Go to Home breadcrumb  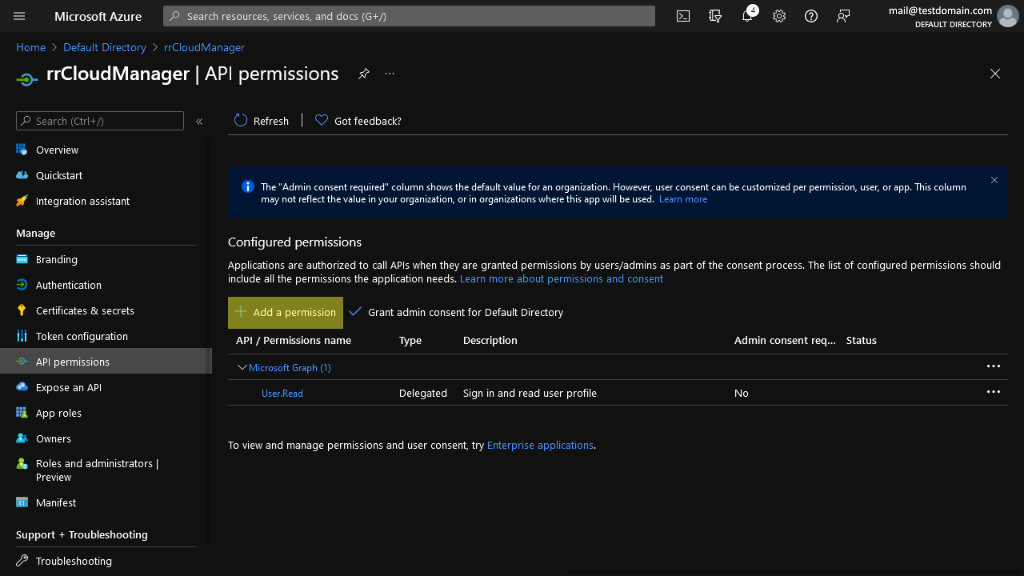coord(31,47)
